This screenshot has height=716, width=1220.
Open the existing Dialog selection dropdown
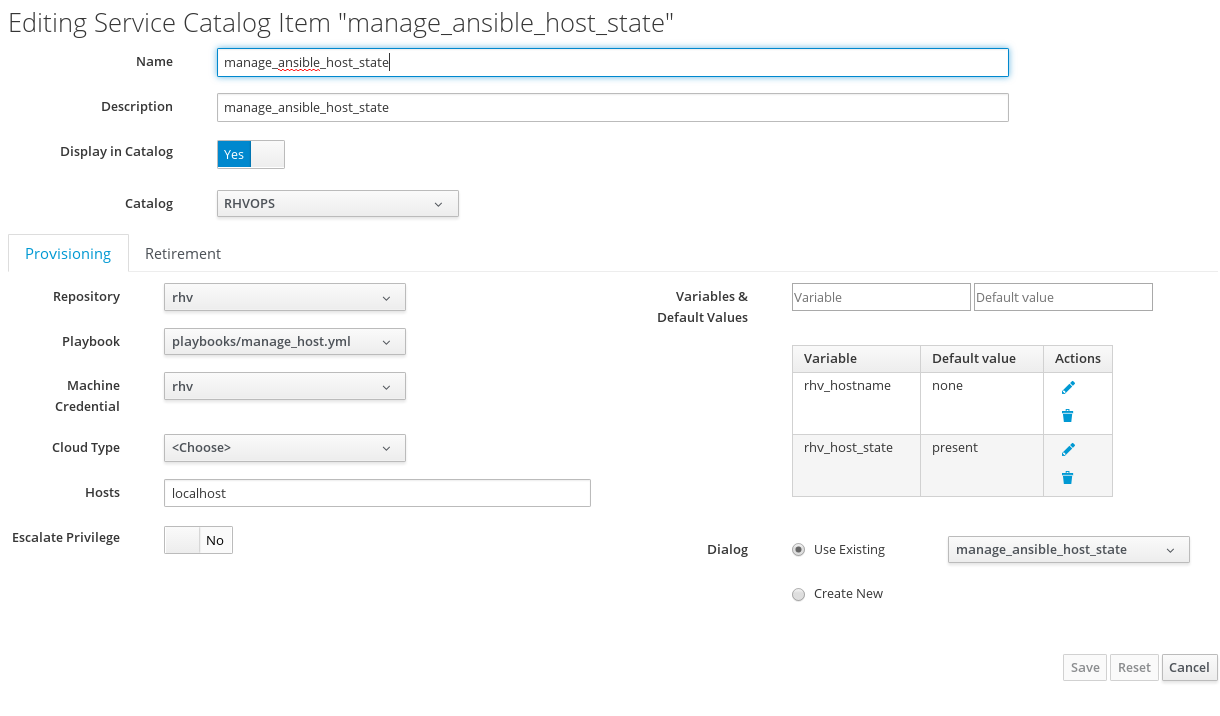[x=1069, y=550]
